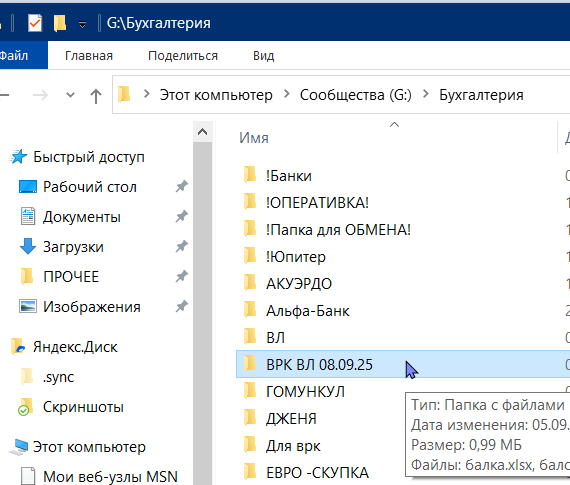570x485 pixels.
Task: Expand the chevron before Этот компьютер
Action: click(x=146, y=94)
